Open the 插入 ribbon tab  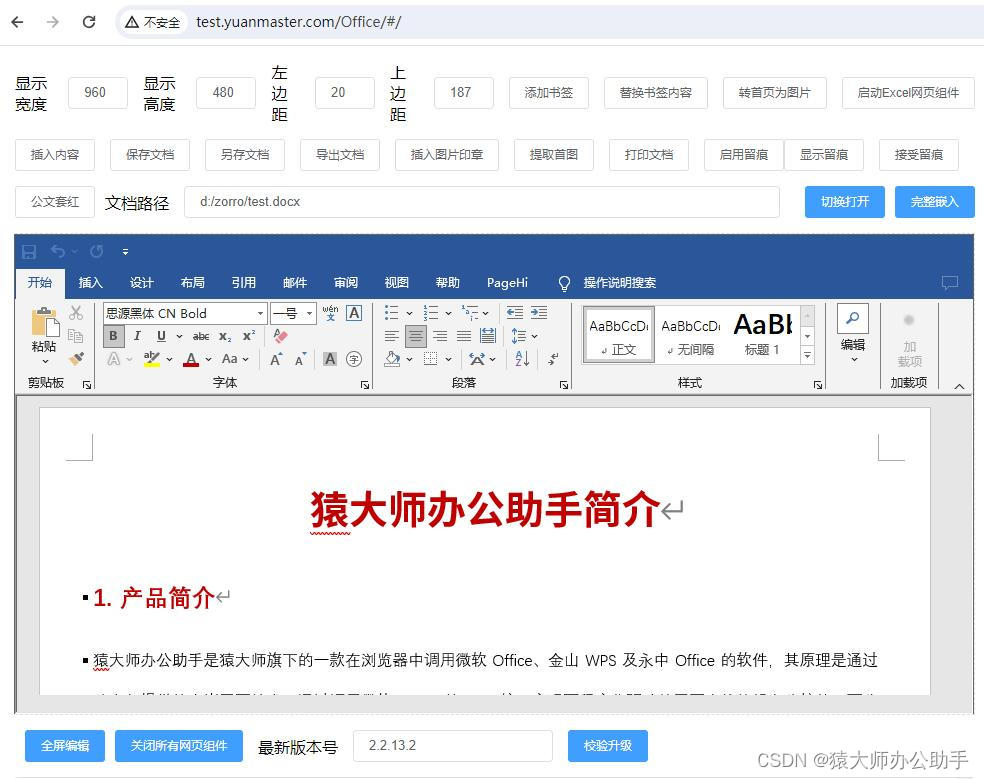(90, 282)
